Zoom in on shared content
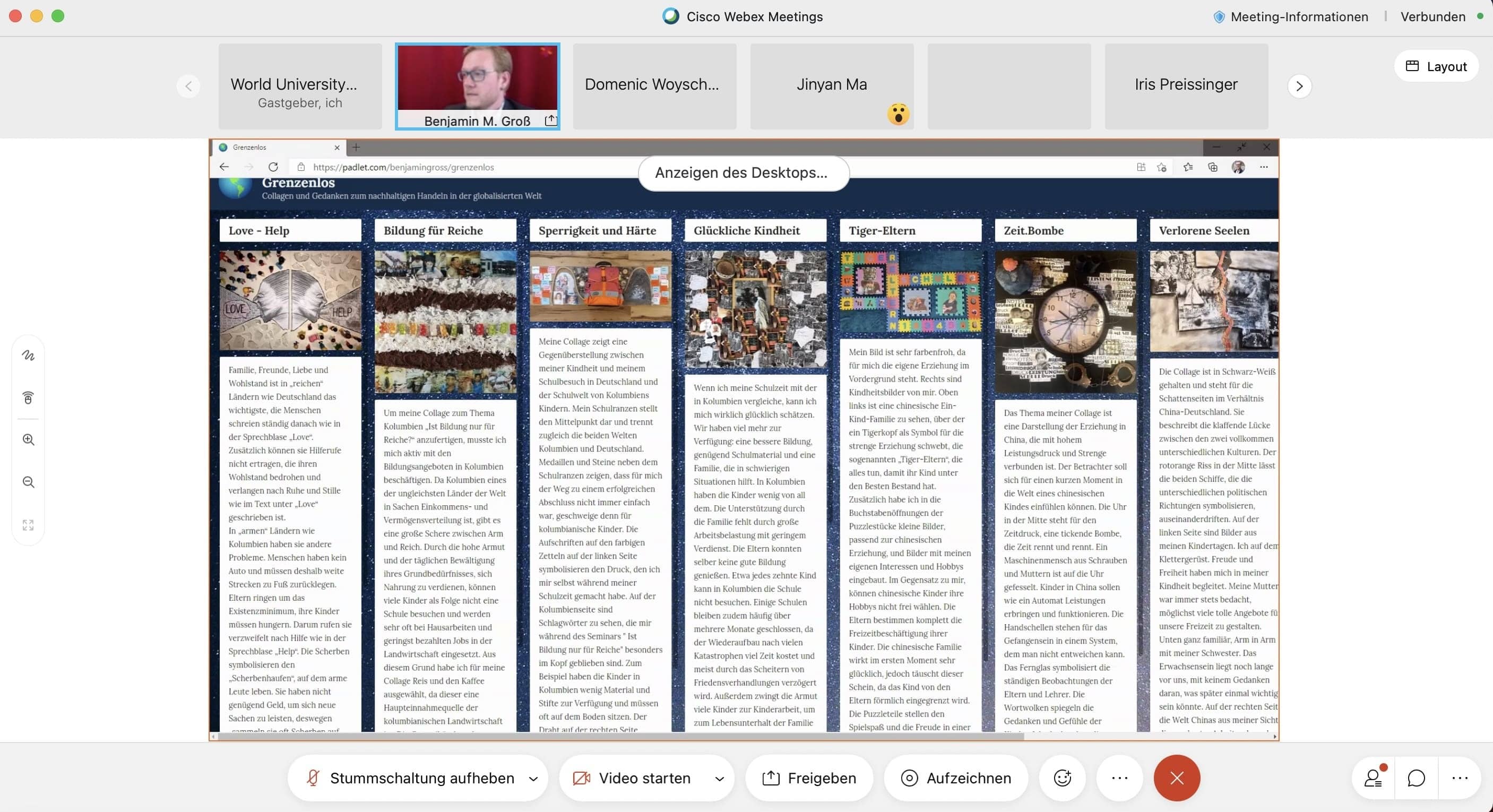The width and height of the screenshot is (1493, 812). pos(29,440)
